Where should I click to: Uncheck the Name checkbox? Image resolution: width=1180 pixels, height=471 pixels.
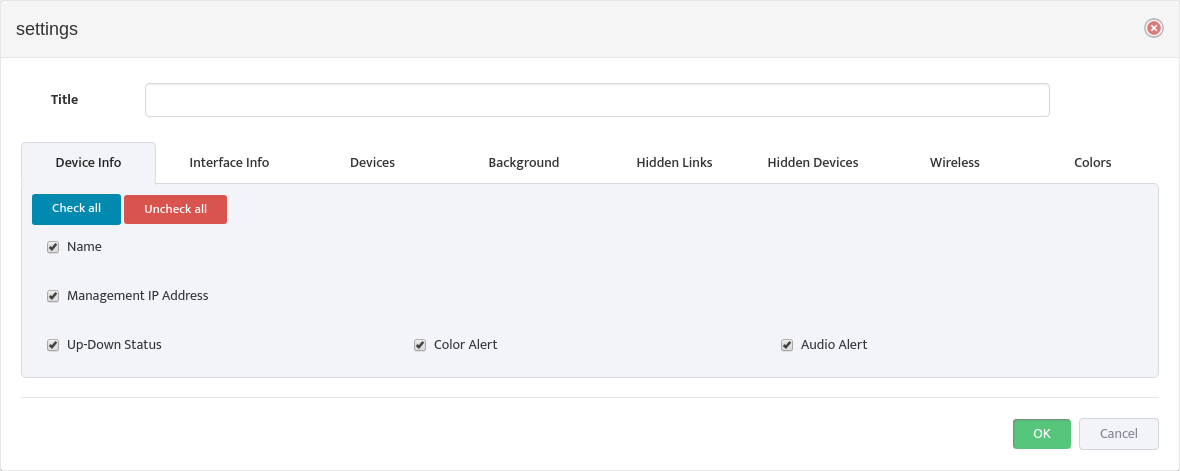[53, 248]
